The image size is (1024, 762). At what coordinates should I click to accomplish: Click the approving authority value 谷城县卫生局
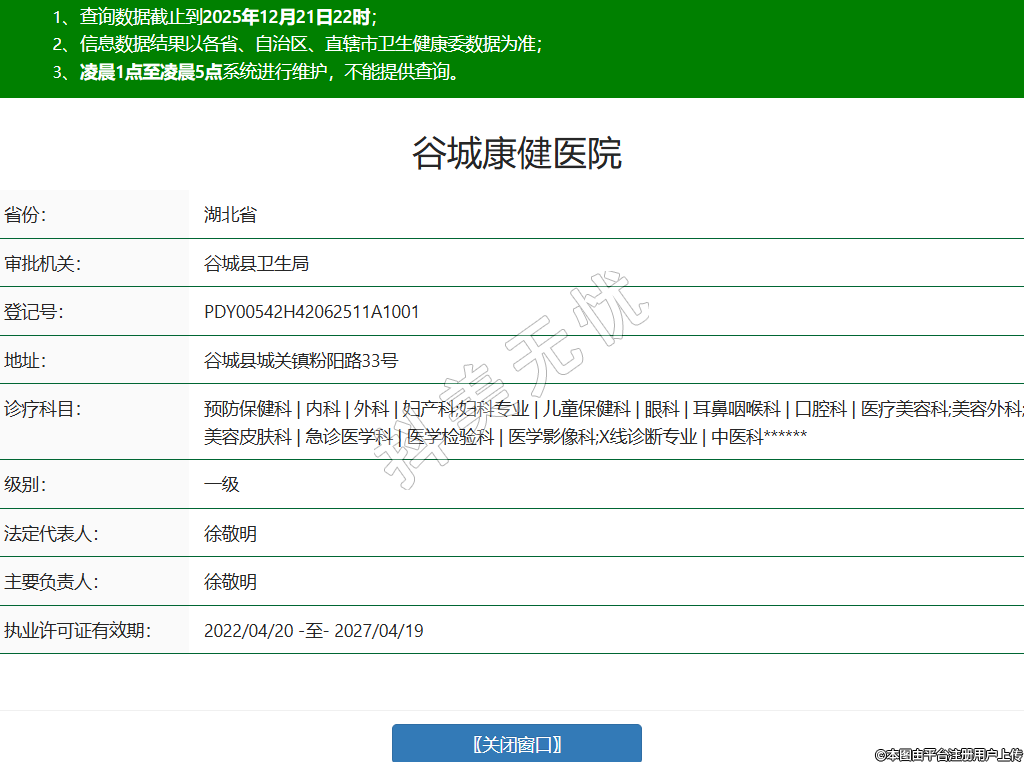pyautogui.click(x=256, y=263)
